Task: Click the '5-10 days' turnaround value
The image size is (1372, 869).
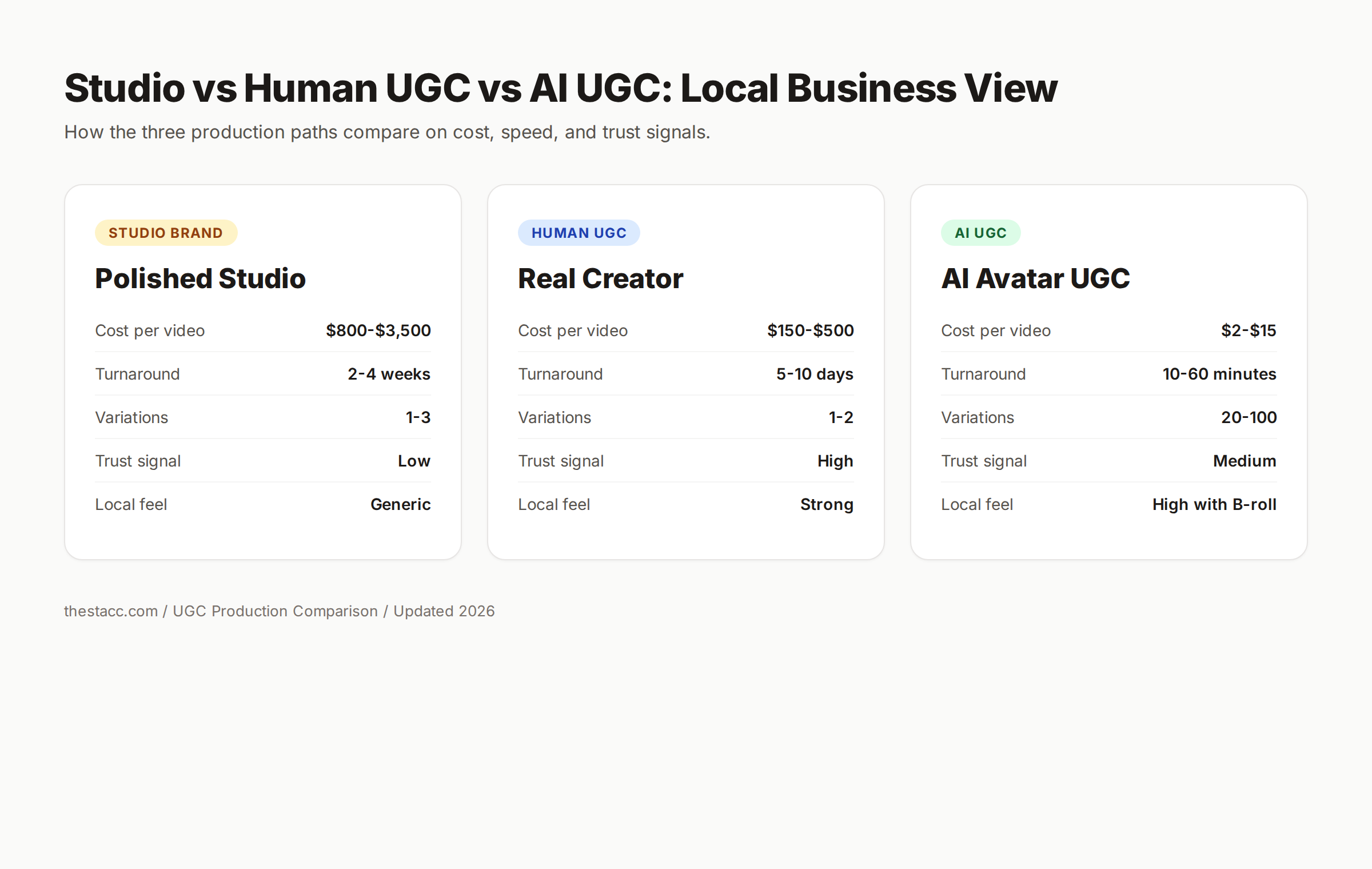Action: click(x=815, y=374)
